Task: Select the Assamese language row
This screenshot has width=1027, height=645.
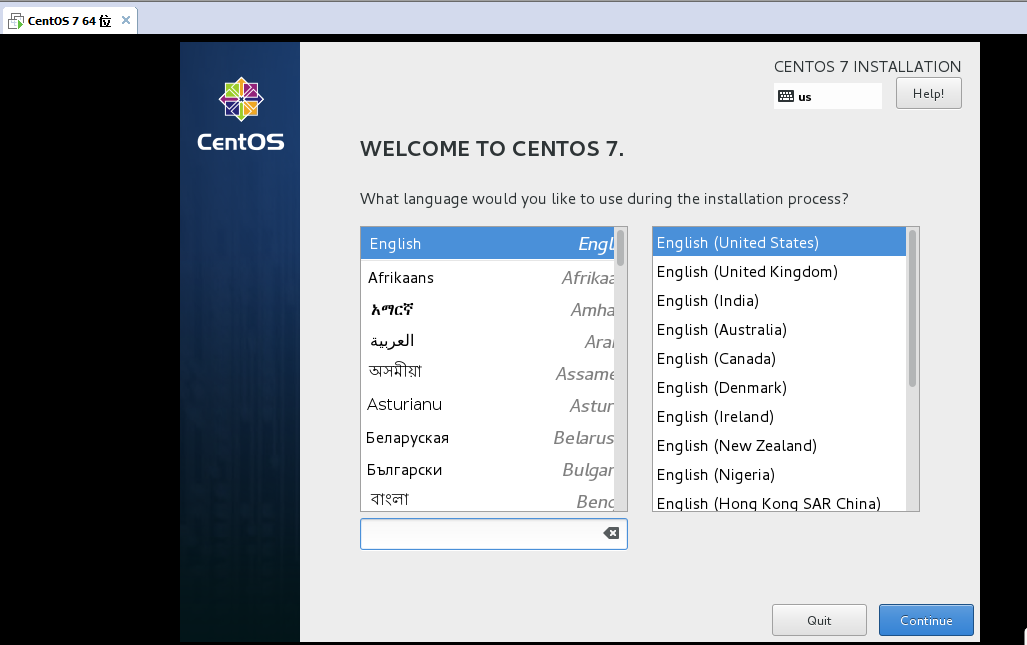Action: 487,373
